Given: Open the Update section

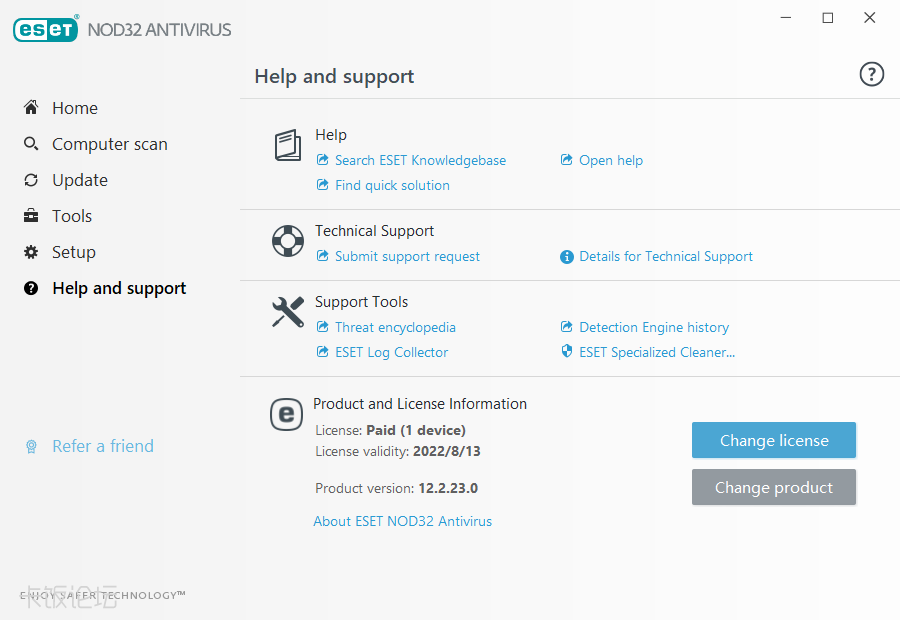Looking at the screenshot, I should pos(79,180).
